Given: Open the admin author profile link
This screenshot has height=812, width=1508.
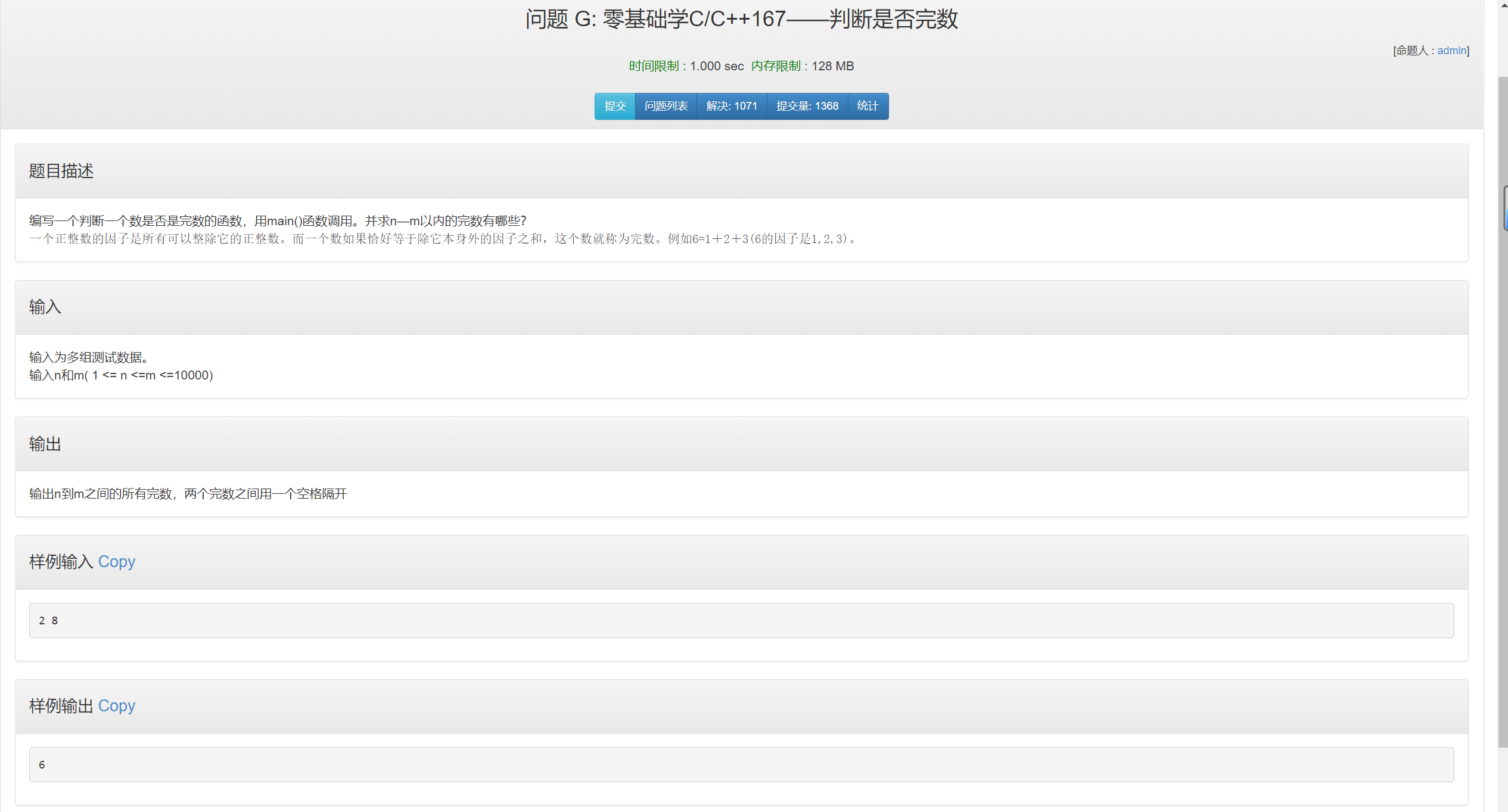Looking at the screenshot, I should pos(1451,51).
